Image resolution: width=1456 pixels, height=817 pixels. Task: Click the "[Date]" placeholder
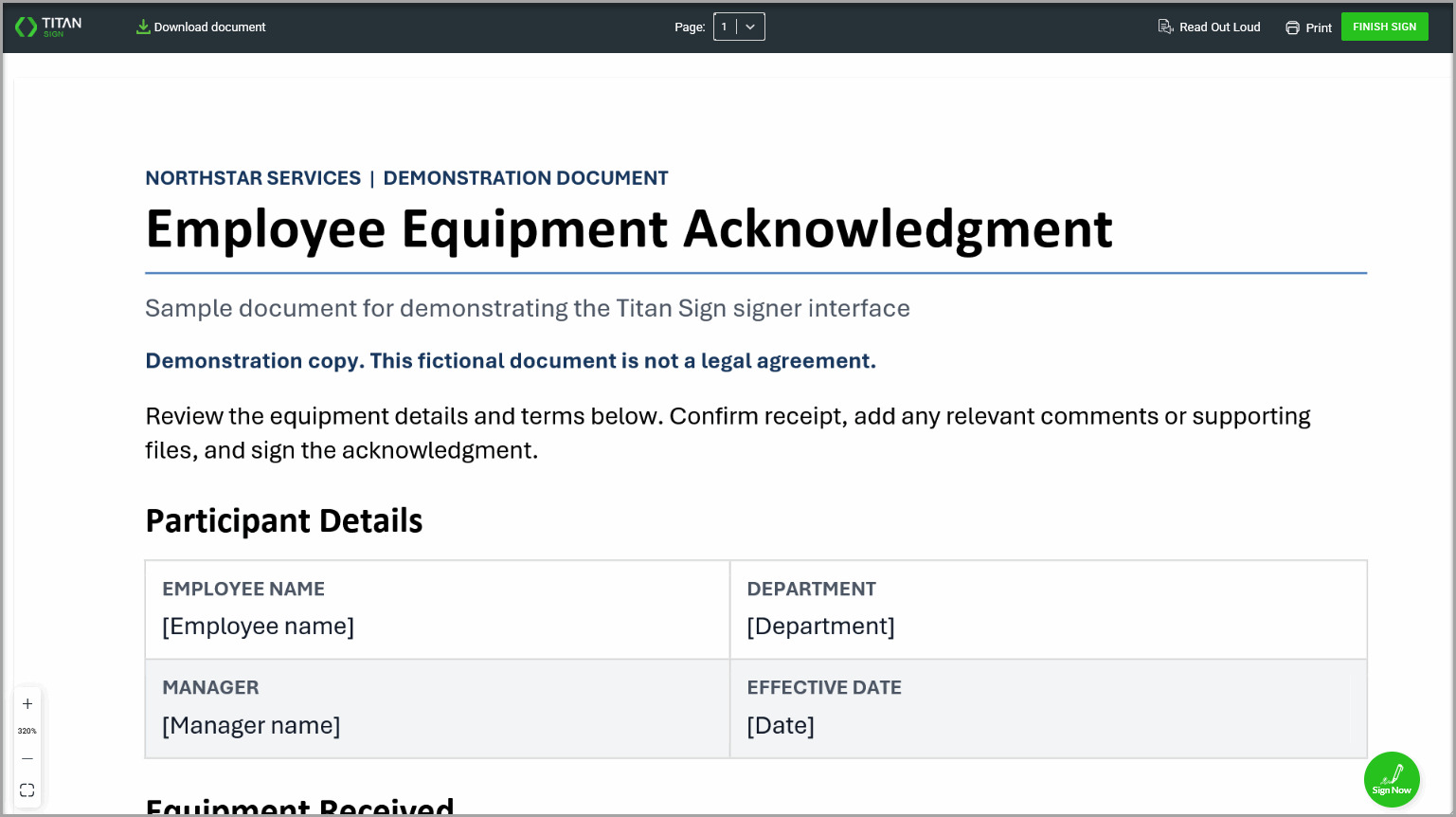[781, 725]
